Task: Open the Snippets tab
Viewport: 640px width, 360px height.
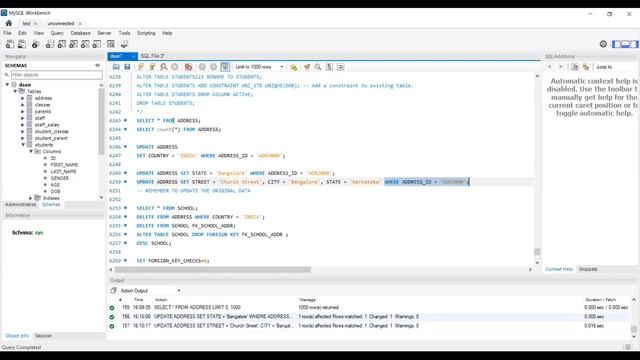Action: click(x=588, y=269)
